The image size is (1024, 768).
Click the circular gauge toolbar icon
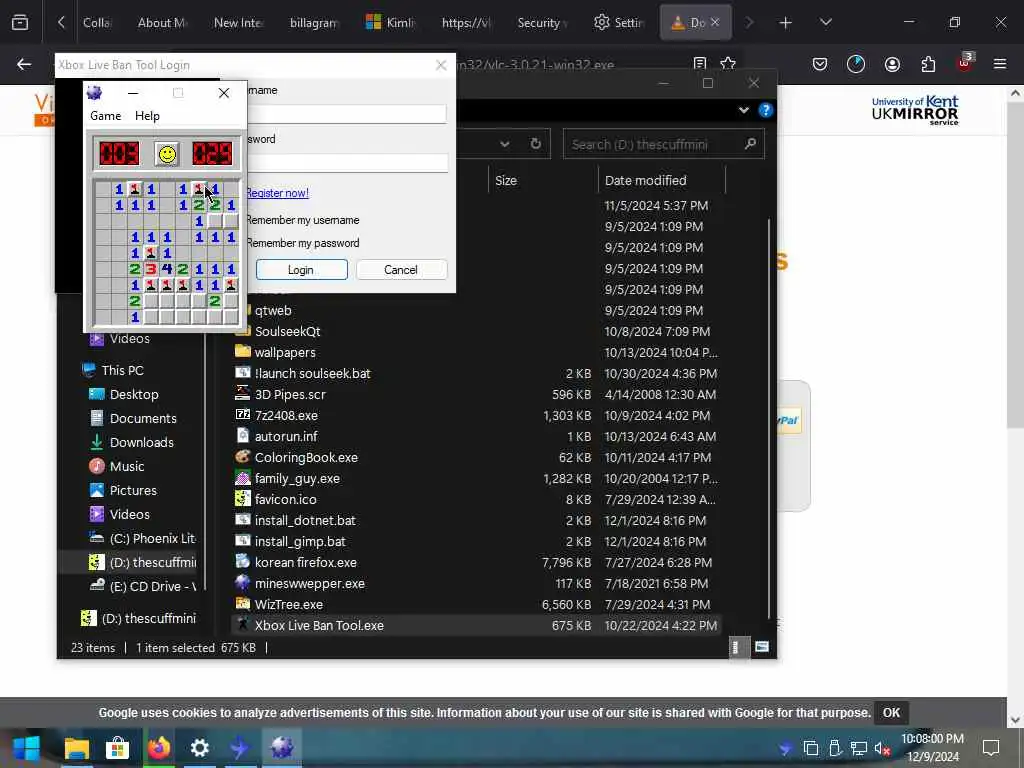pos(856,64)
